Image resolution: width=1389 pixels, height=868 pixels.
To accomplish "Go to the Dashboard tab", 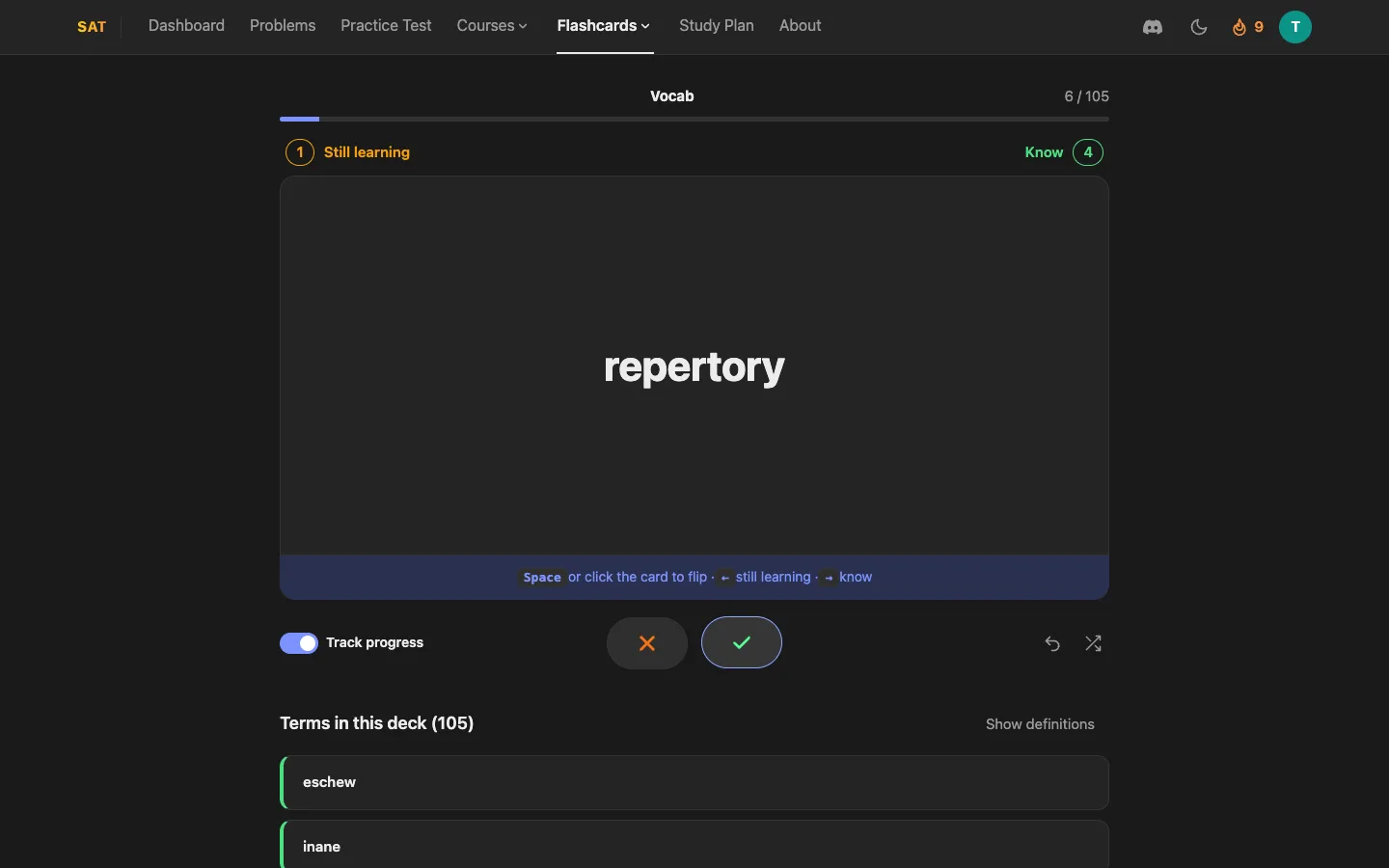I will click(186, 26).
